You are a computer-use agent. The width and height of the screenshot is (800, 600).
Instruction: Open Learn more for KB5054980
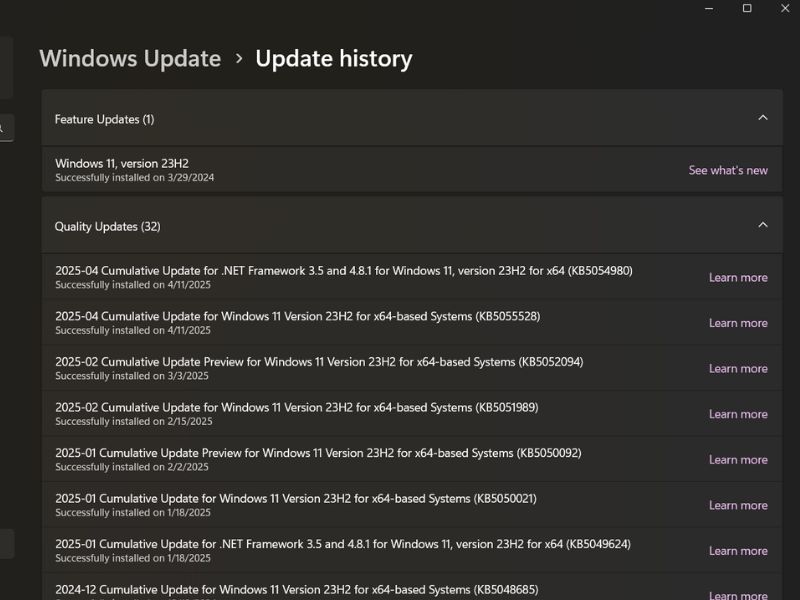coord(738,278)
